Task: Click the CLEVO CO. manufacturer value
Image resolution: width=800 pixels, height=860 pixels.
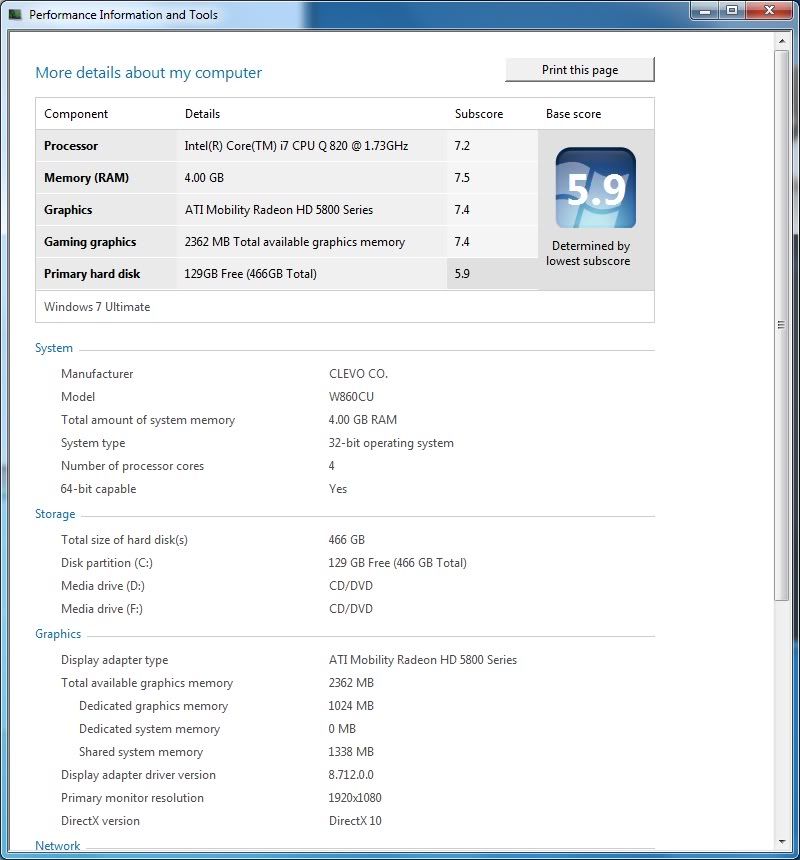Action: click(x=358, y=374)
